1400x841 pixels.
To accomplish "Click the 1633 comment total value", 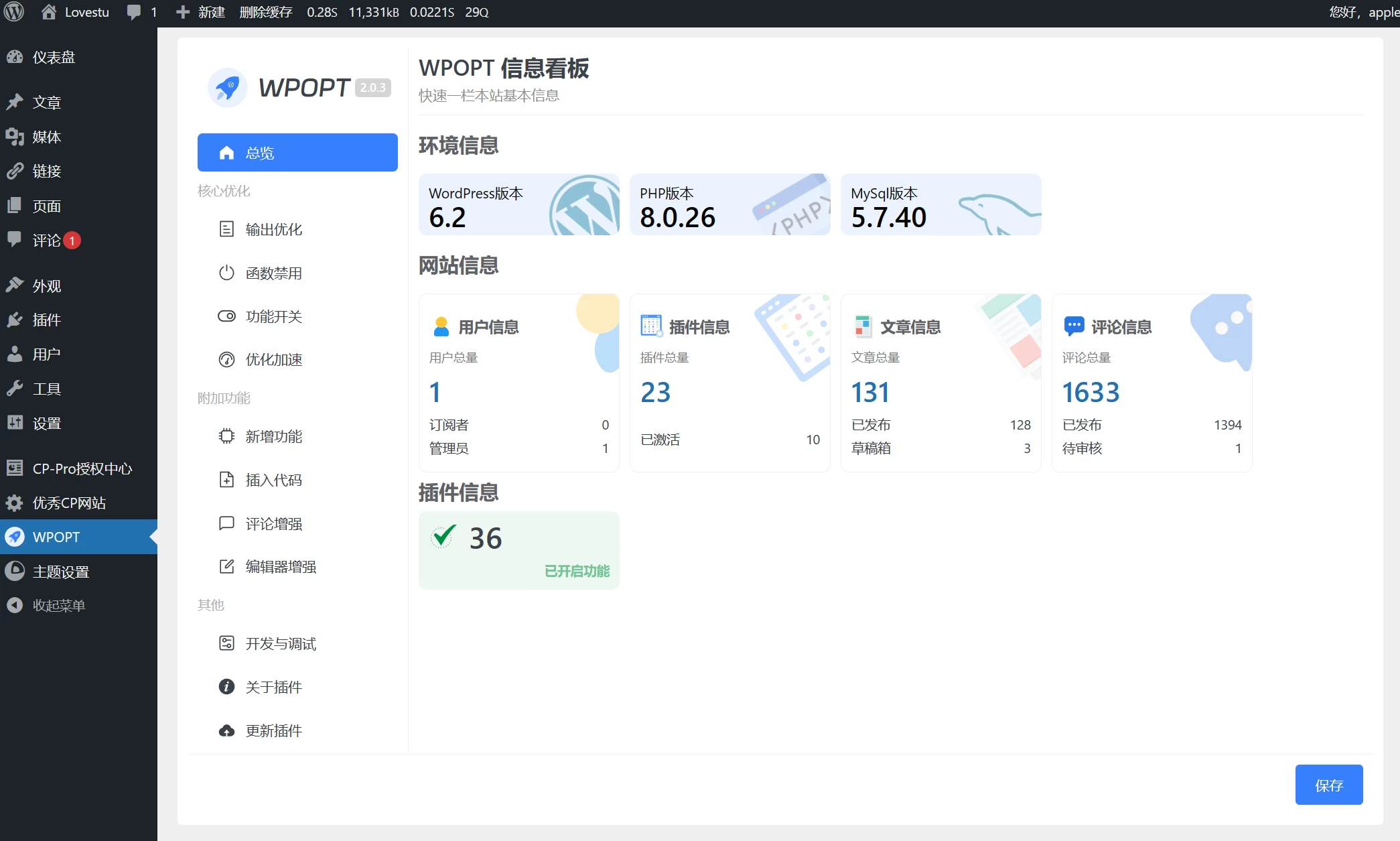I will tap(1091, 392).
